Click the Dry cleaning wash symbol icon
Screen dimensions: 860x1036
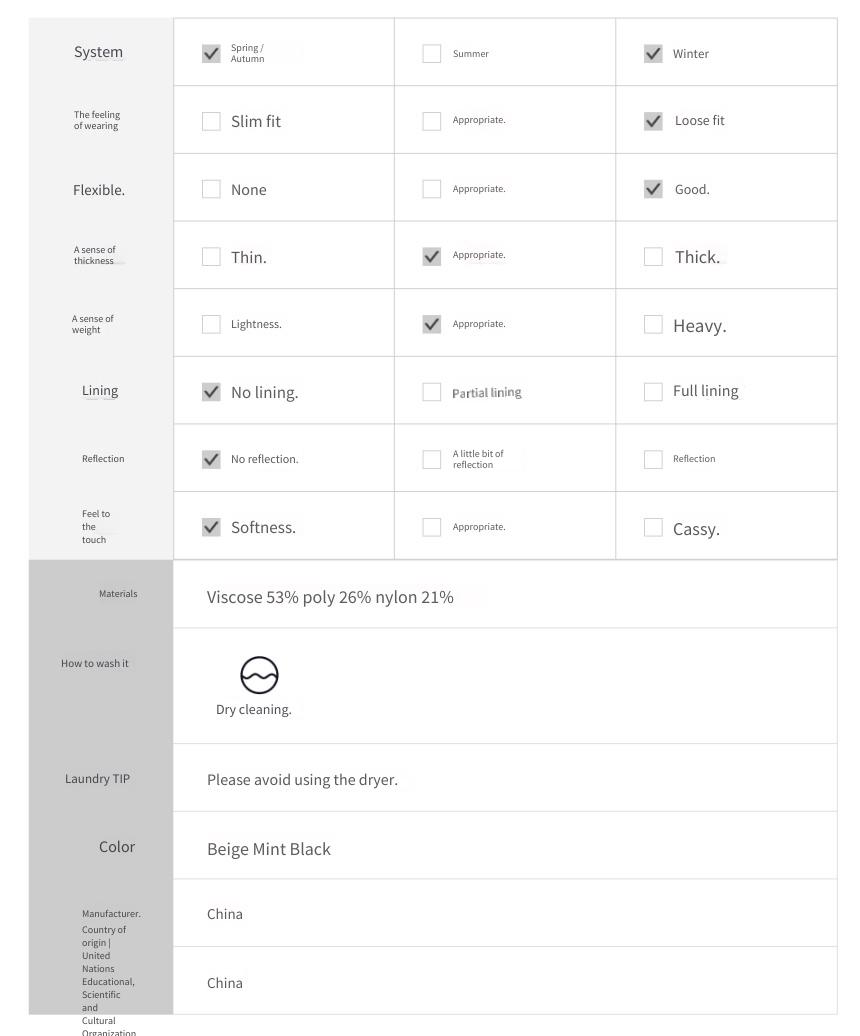259,675
